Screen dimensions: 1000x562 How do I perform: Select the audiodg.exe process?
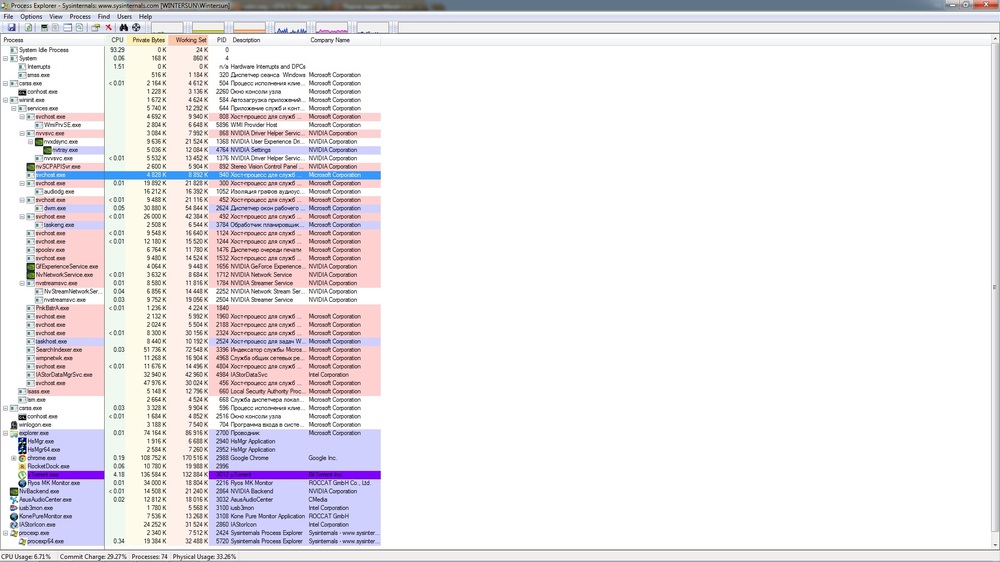coord(191,191)
